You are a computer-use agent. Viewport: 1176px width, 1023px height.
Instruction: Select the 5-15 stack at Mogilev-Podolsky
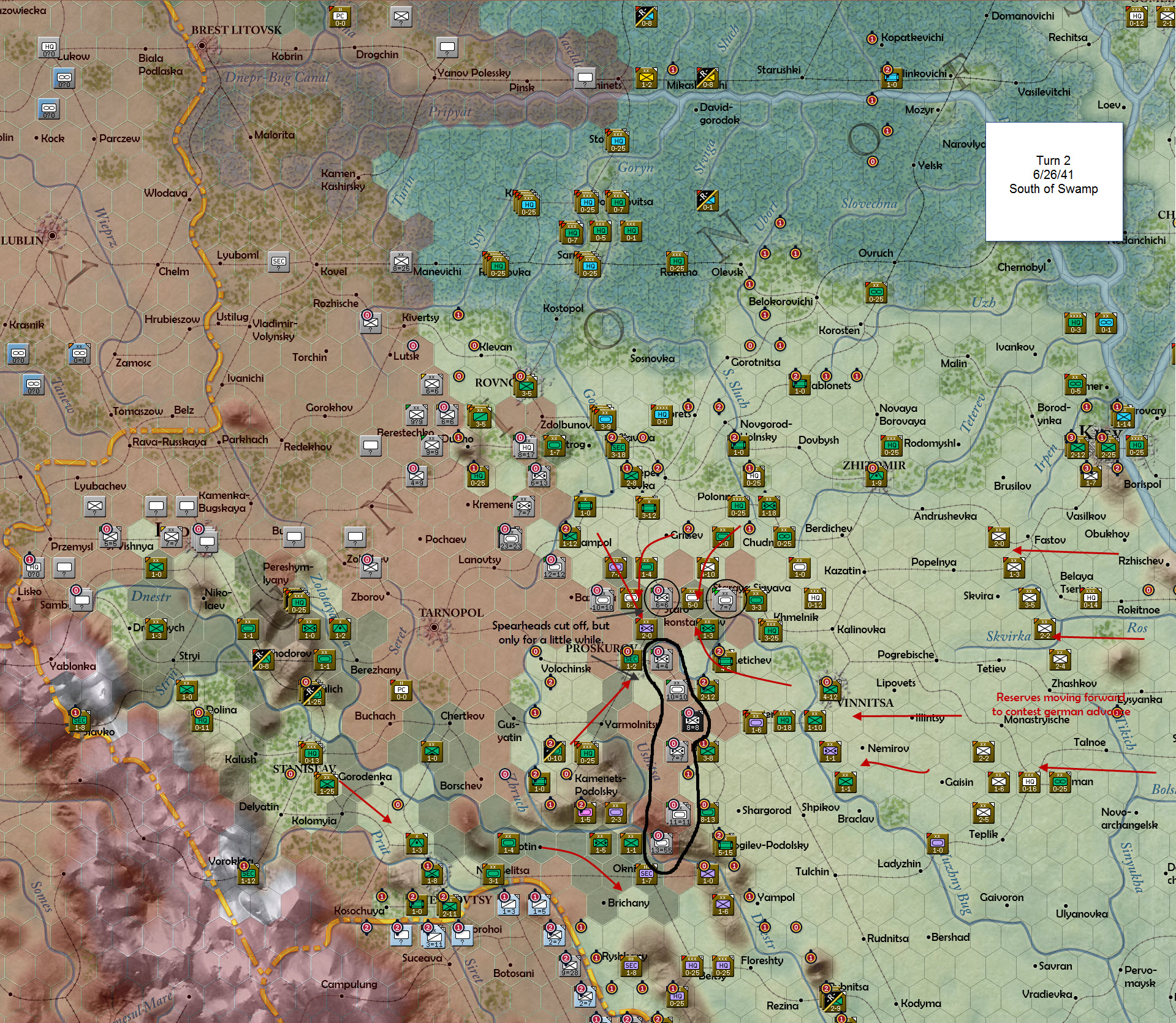(x=725, y=845)
